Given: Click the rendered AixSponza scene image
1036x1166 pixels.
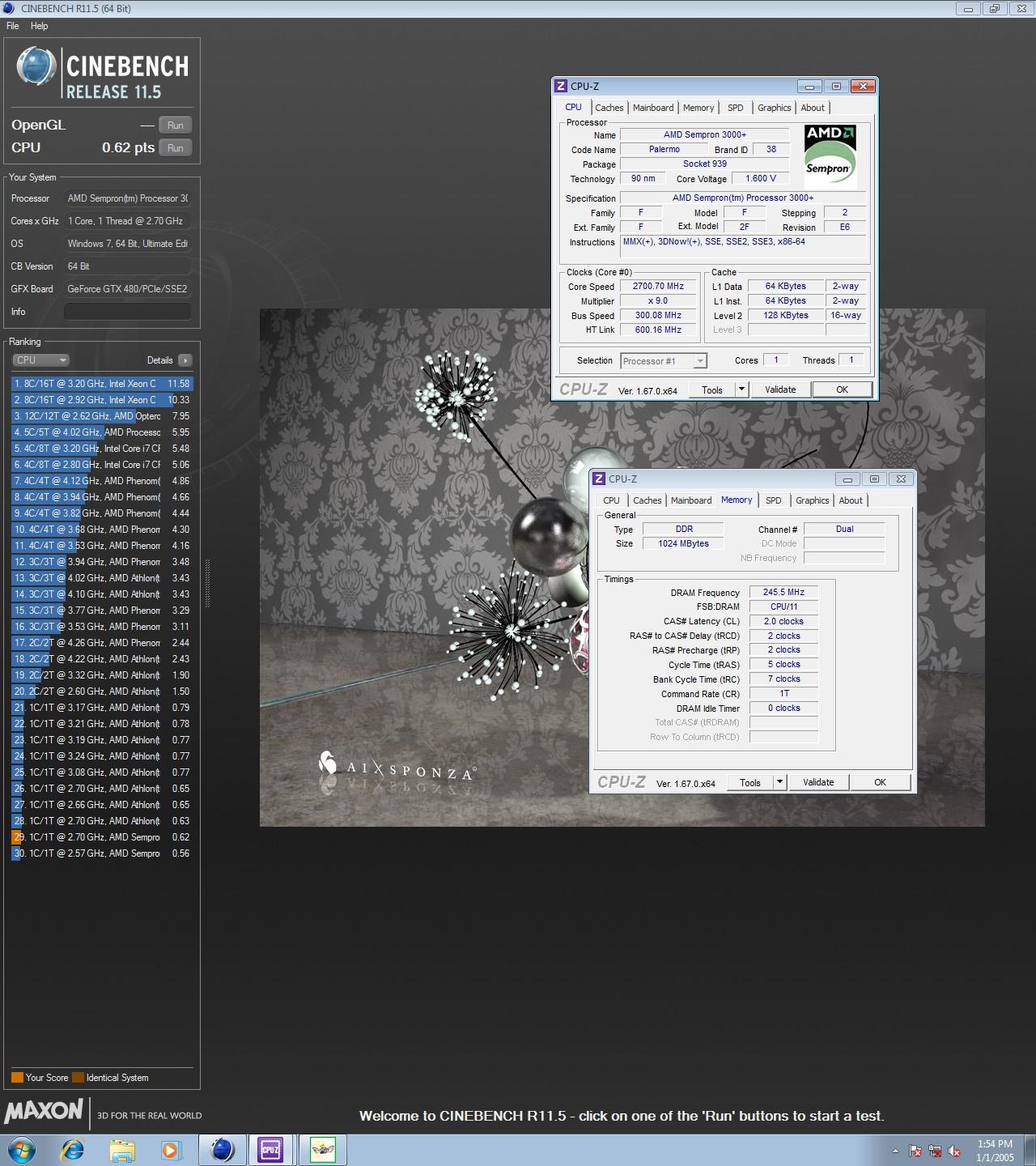Looking at the screenshot, I should click(x=622, y=568).
